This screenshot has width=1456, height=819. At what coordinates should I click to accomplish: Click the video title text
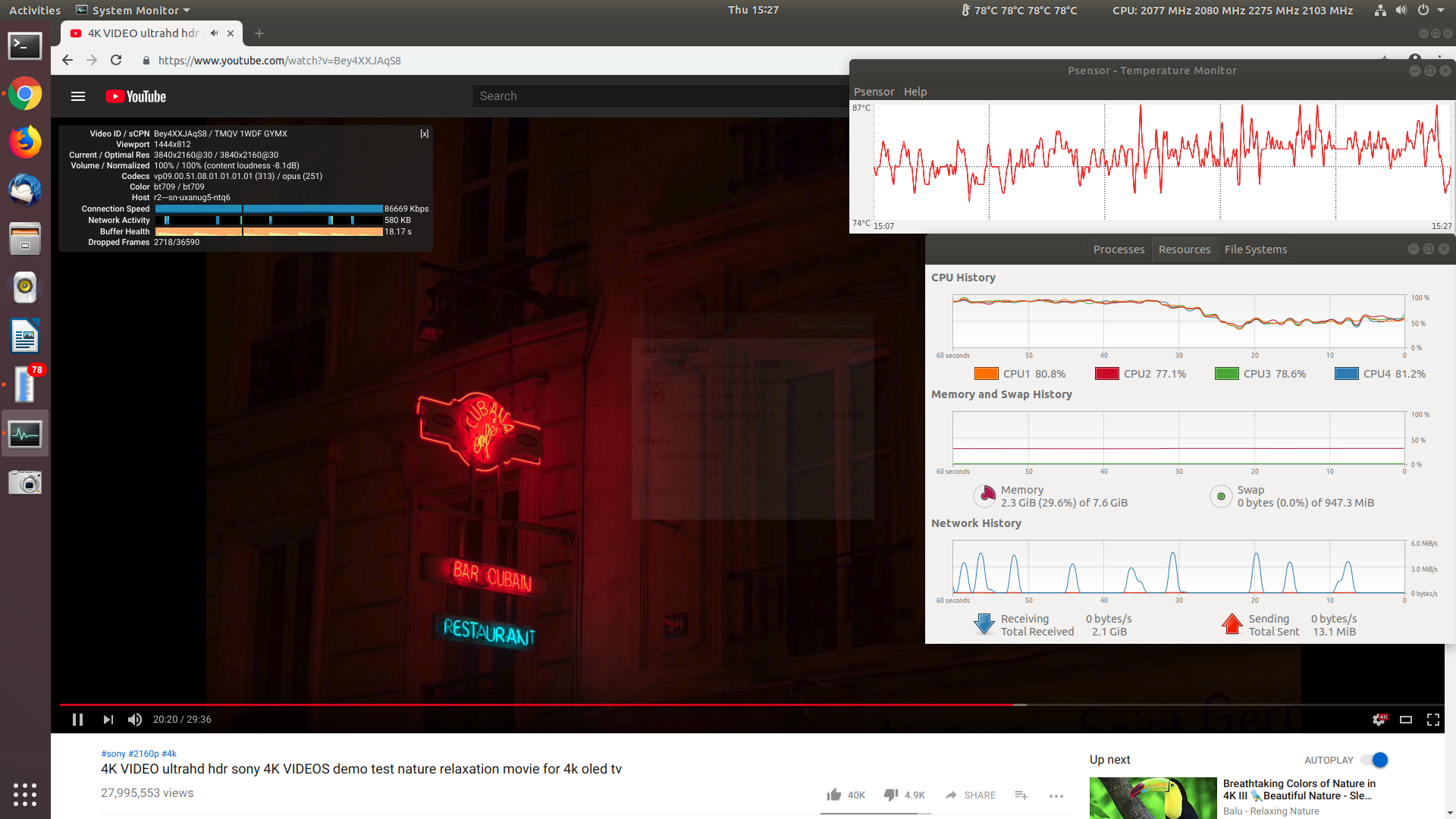pos(361,769)
